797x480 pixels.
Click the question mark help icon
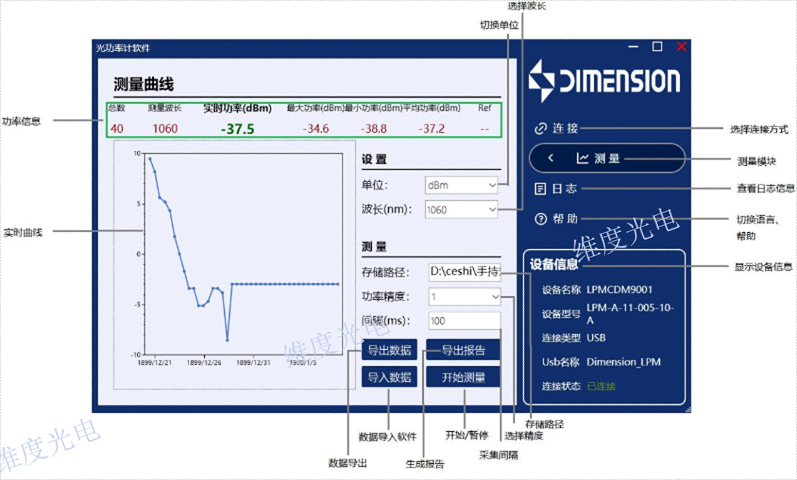(540, 219)
